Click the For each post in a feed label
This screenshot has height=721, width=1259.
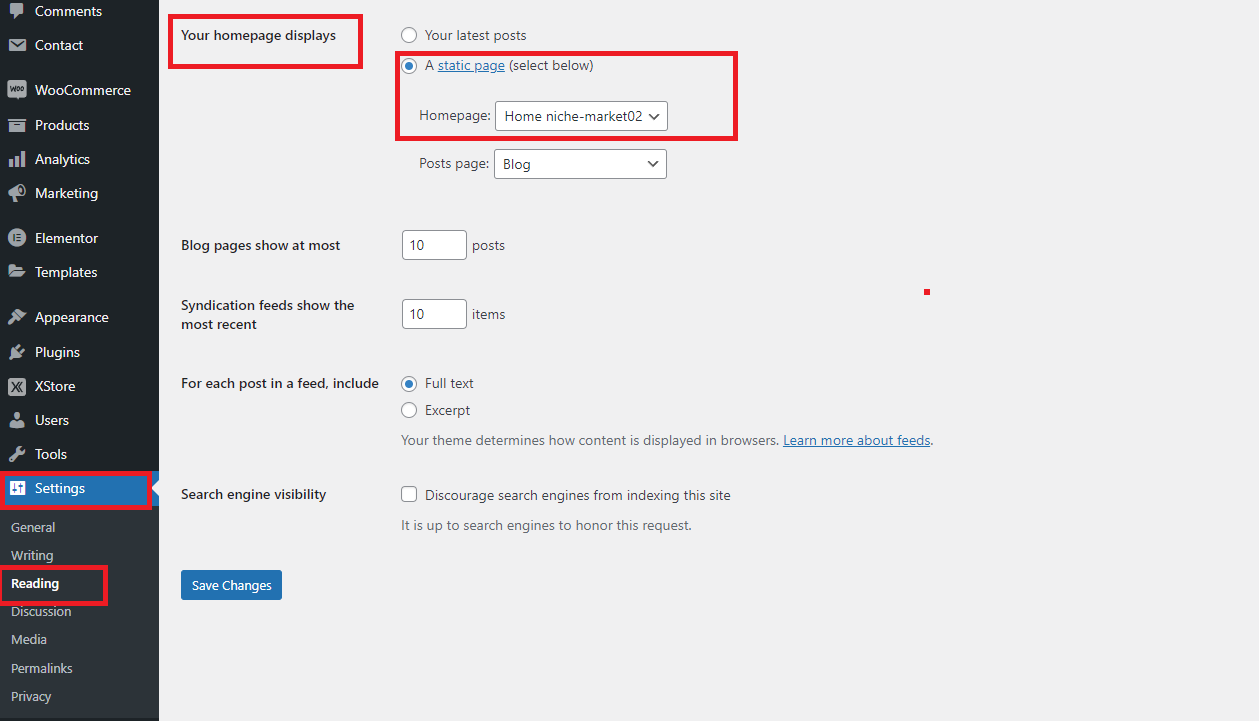(x=280, y=383)
